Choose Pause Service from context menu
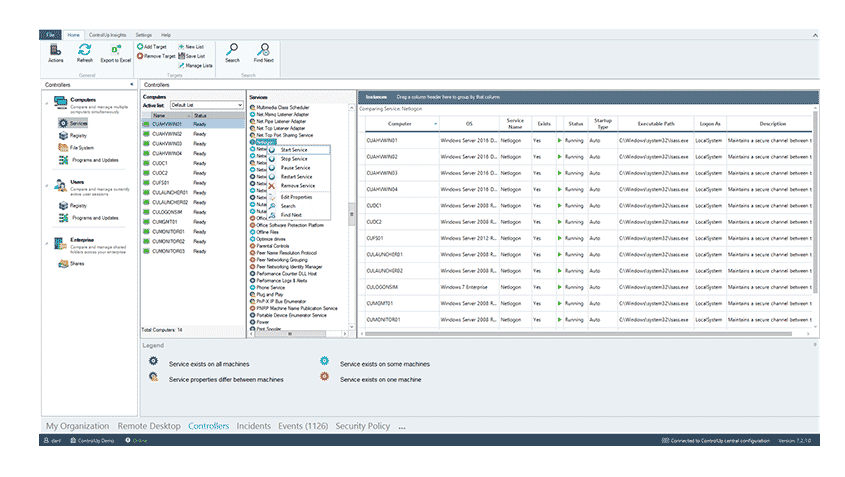Viewport: 845px width, 477px height. coord(300,168)
